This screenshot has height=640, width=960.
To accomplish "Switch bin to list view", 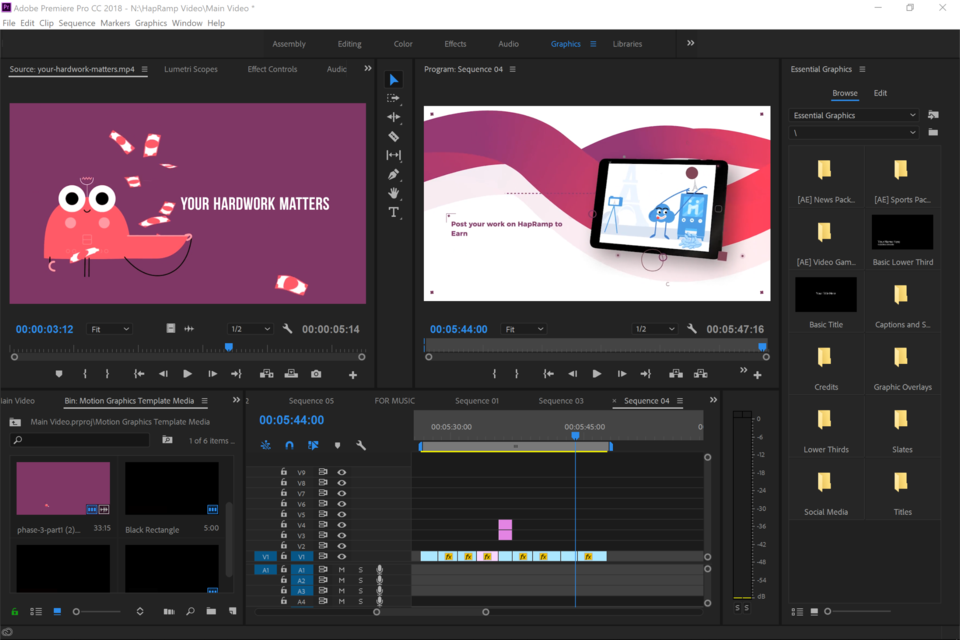I will coord(36,611).
